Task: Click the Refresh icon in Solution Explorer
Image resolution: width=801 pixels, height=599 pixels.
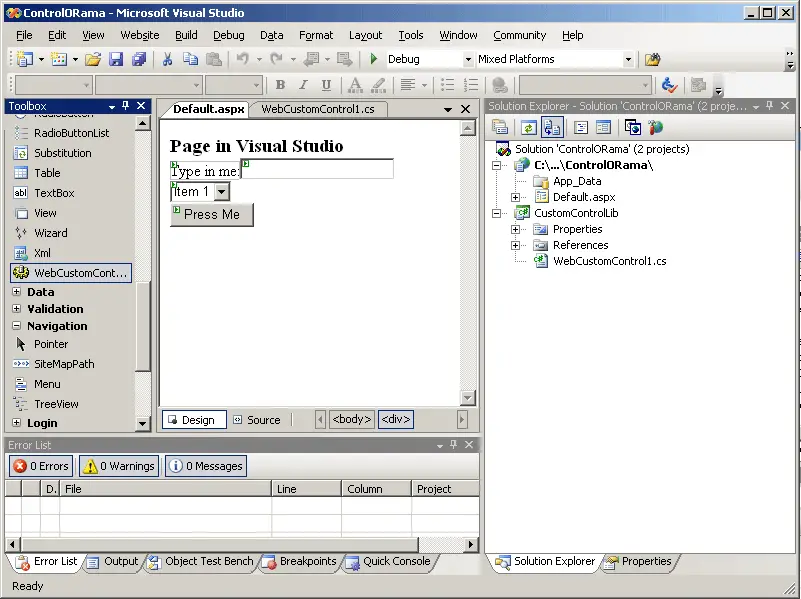Action: [528, 127]
